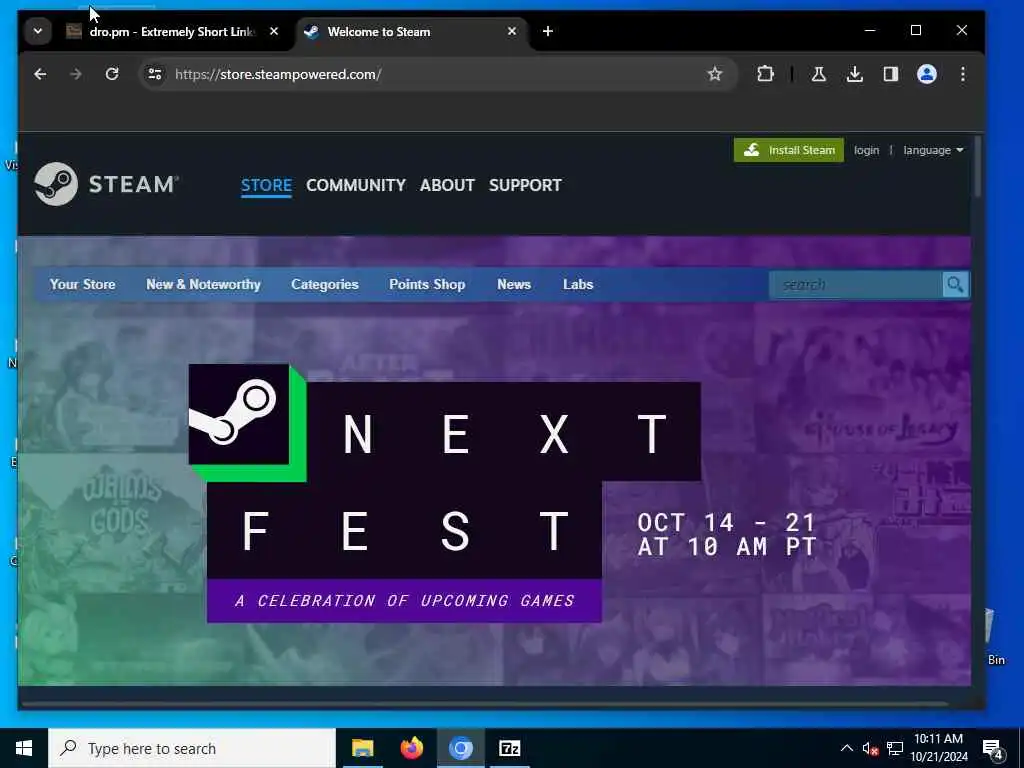The width and height of the screenshot is (1024, 768).
Task: Open New & Noteworthy menu
Action: coord(203,285)
